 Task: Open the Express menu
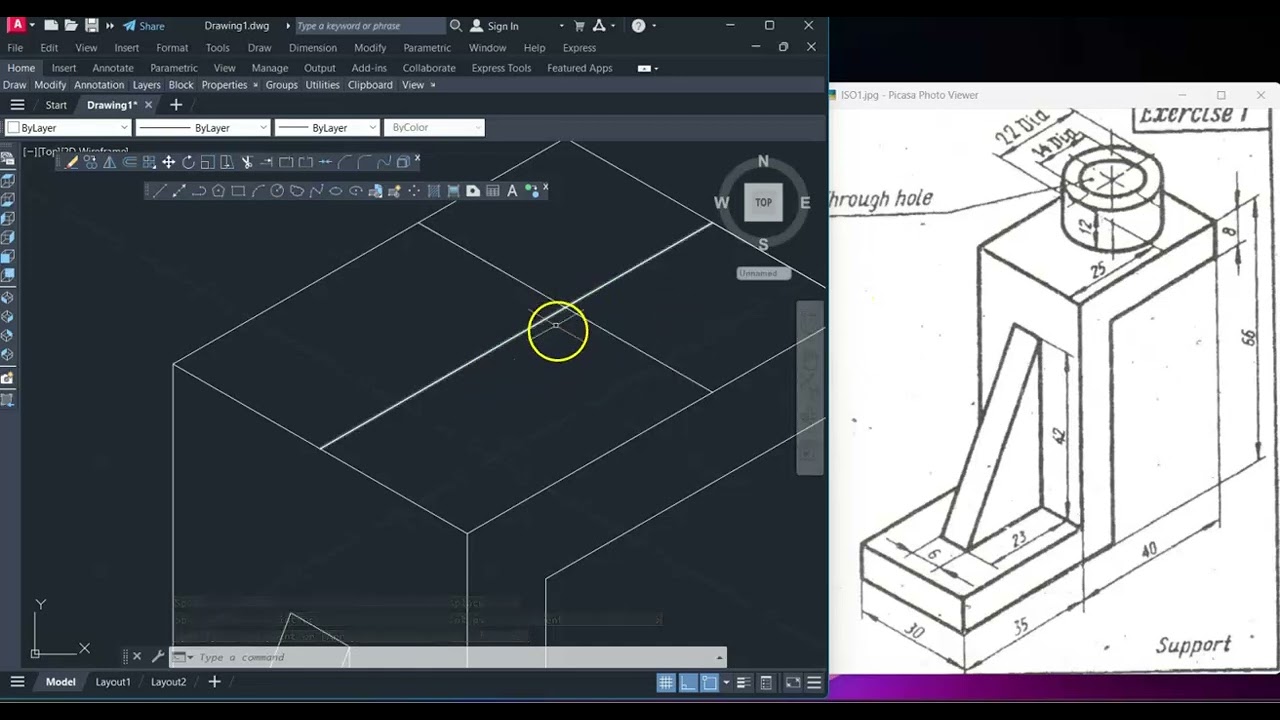(579, 47)
